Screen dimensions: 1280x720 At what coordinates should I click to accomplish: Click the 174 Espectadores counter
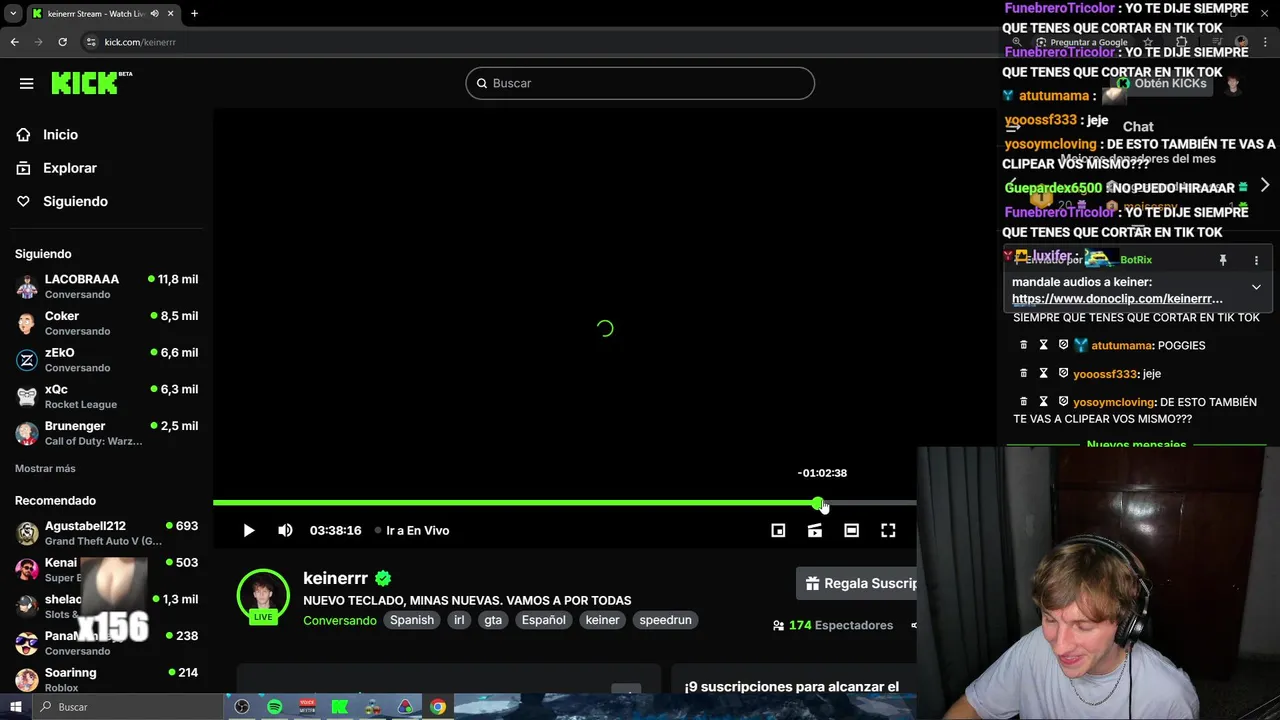click(x=833, y=625)
